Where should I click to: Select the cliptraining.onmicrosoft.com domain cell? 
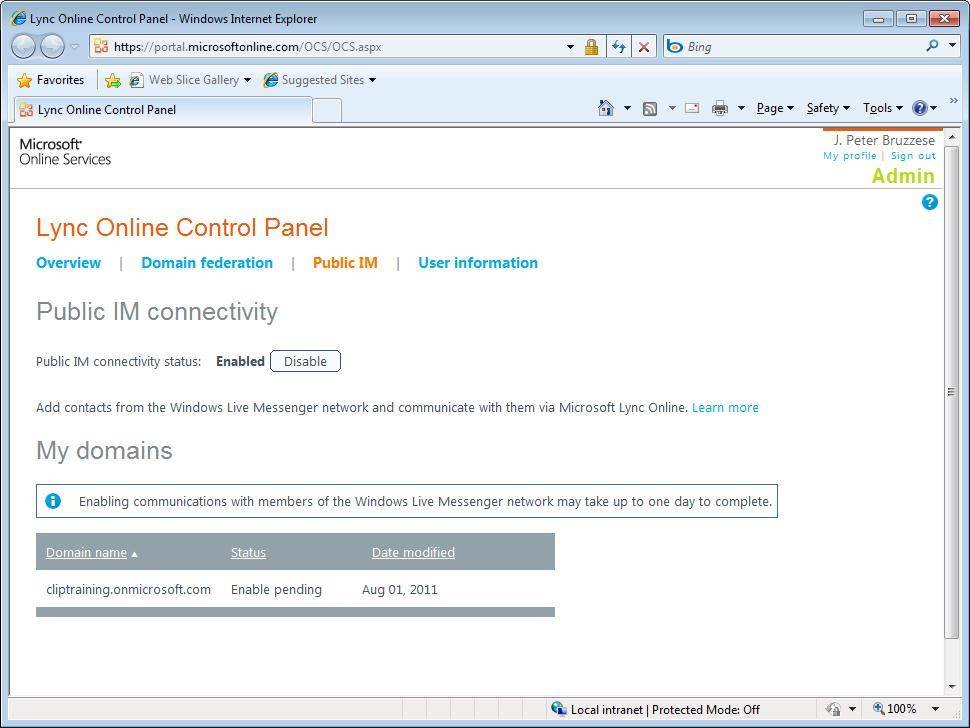128,589
